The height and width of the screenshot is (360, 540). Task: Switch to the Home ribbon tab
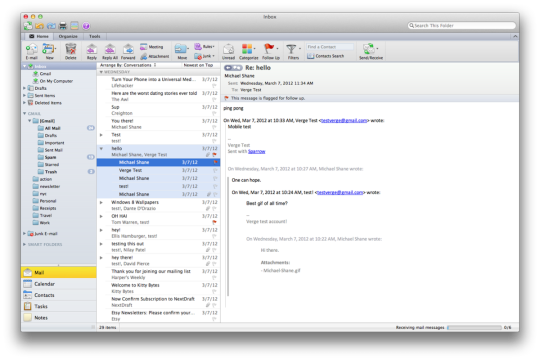39,36
